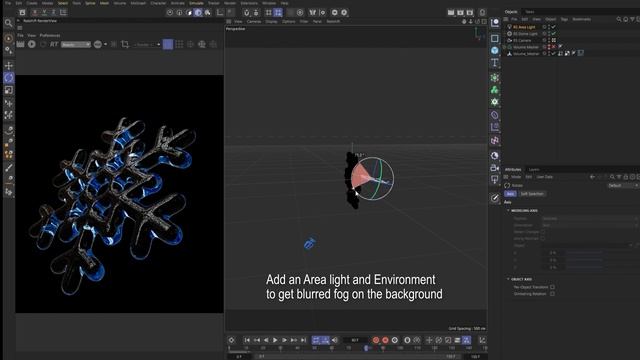
Task: Click the text spline T icon in right palette
Action: 495,62
